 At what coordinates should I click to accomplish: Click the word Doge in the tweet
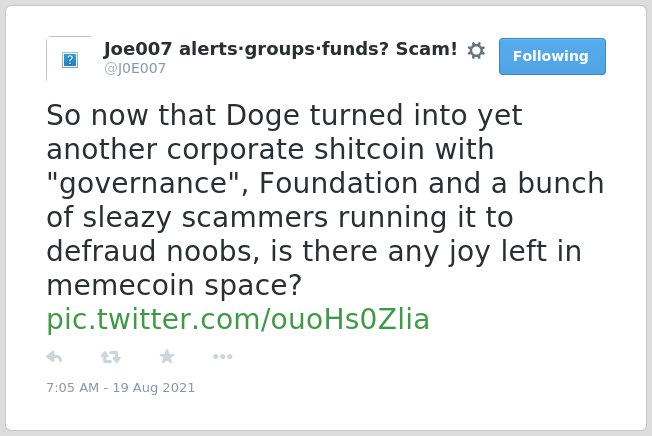tap(262, 116)
